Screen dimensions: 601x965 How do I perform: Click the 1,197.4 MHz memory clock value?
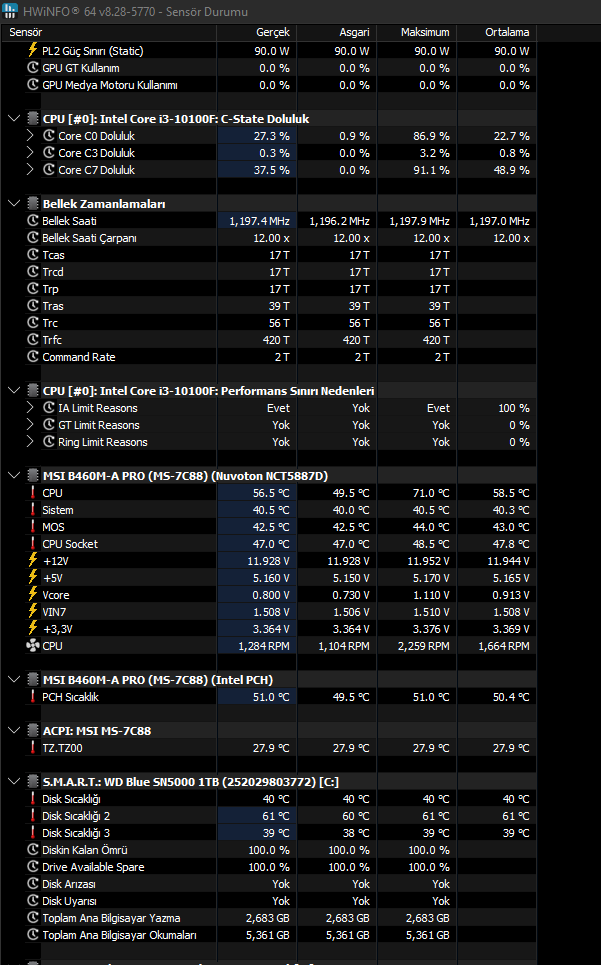pos(259,220)
